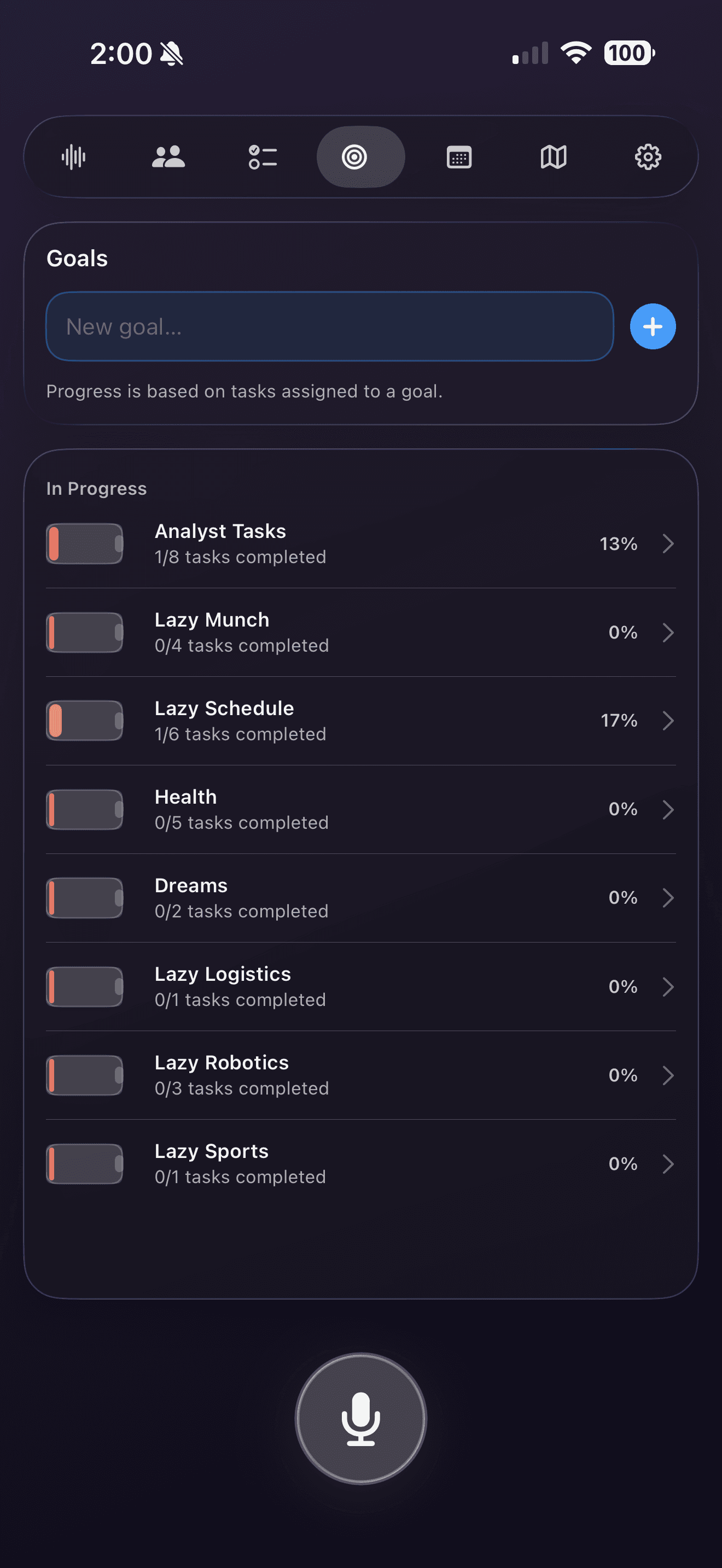Focus the New goal text field
The height and width of the screenshot is (1568, 722).
329,326
